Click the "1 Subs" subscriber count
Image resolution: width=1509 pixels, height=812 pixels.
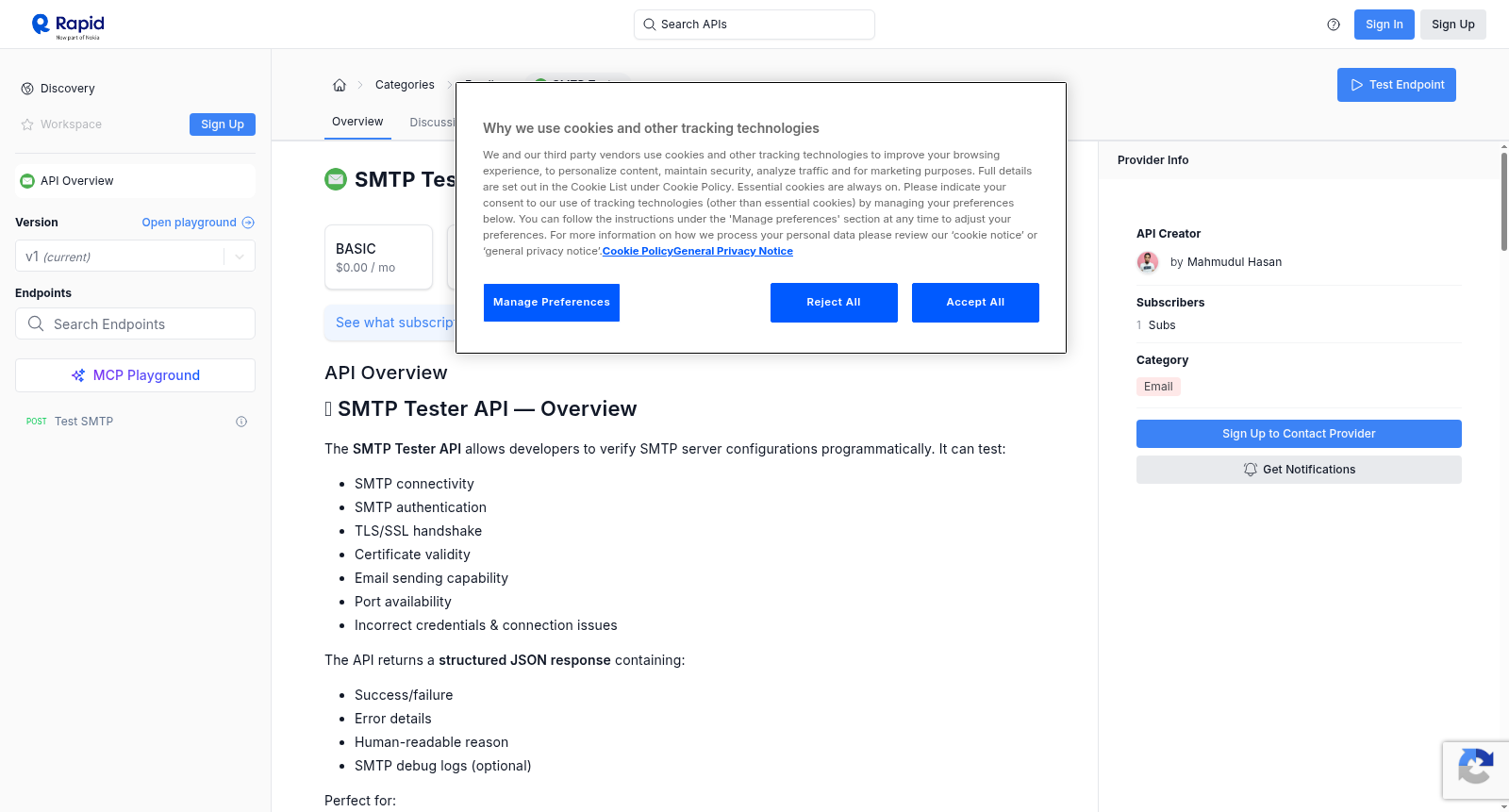(x=1156, y=325)
